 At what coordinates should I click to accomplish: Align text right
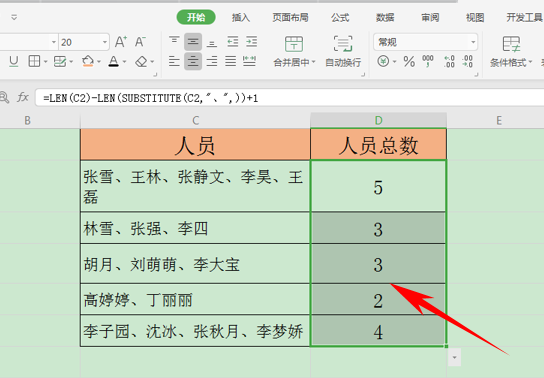tap(212, 61)
